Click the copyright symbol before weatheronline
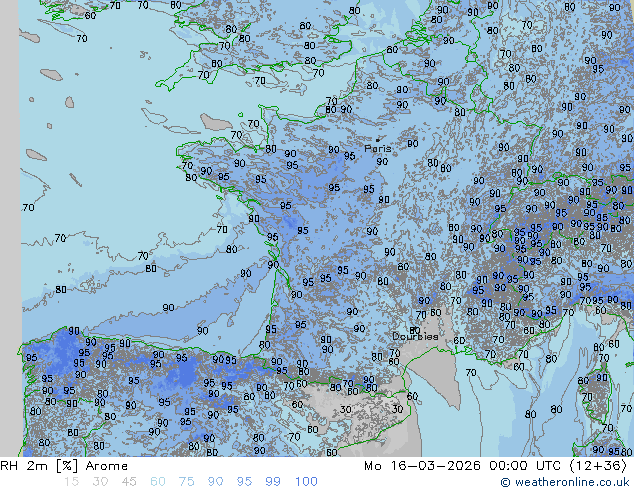Image resolution: width=634 pixels, height=490 pixels. click(x=506, y=482)
